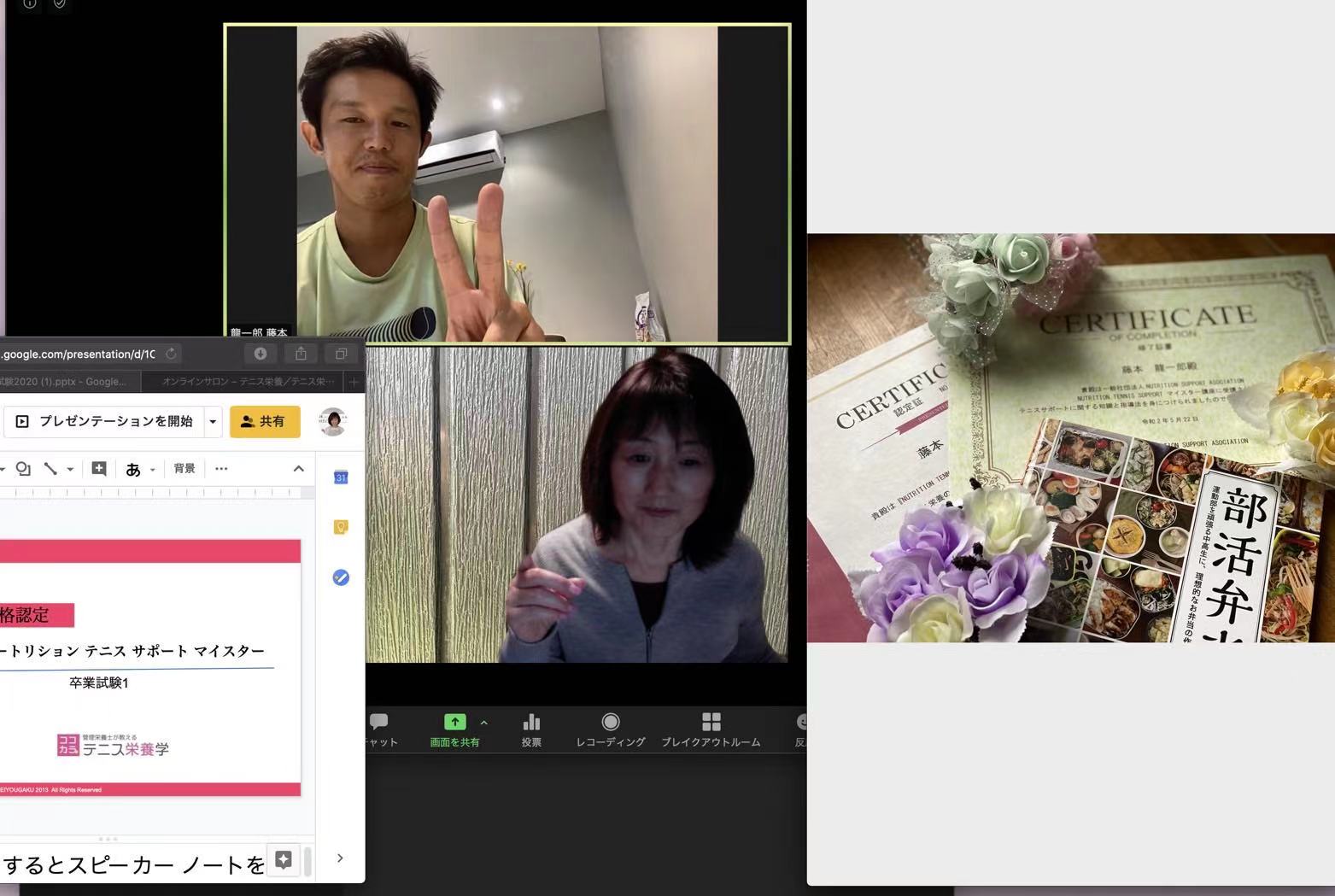This screenshot has width=1335, height=896.
Task: Reload the page in address bar
Action: pyautogui.click(x=171, y=354)
